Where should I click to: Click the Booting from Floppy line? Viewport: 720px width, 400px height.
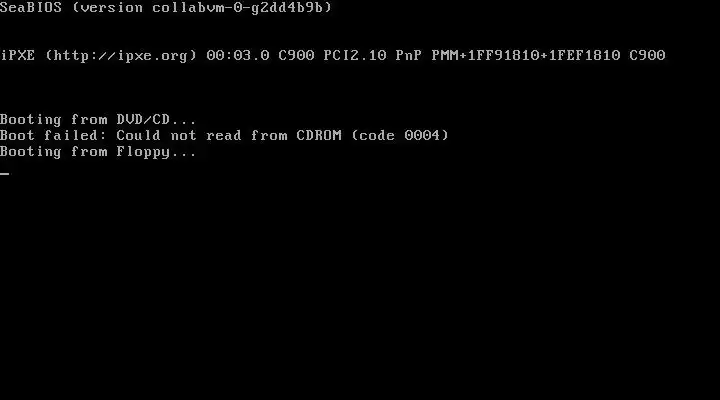click(98, 152)
